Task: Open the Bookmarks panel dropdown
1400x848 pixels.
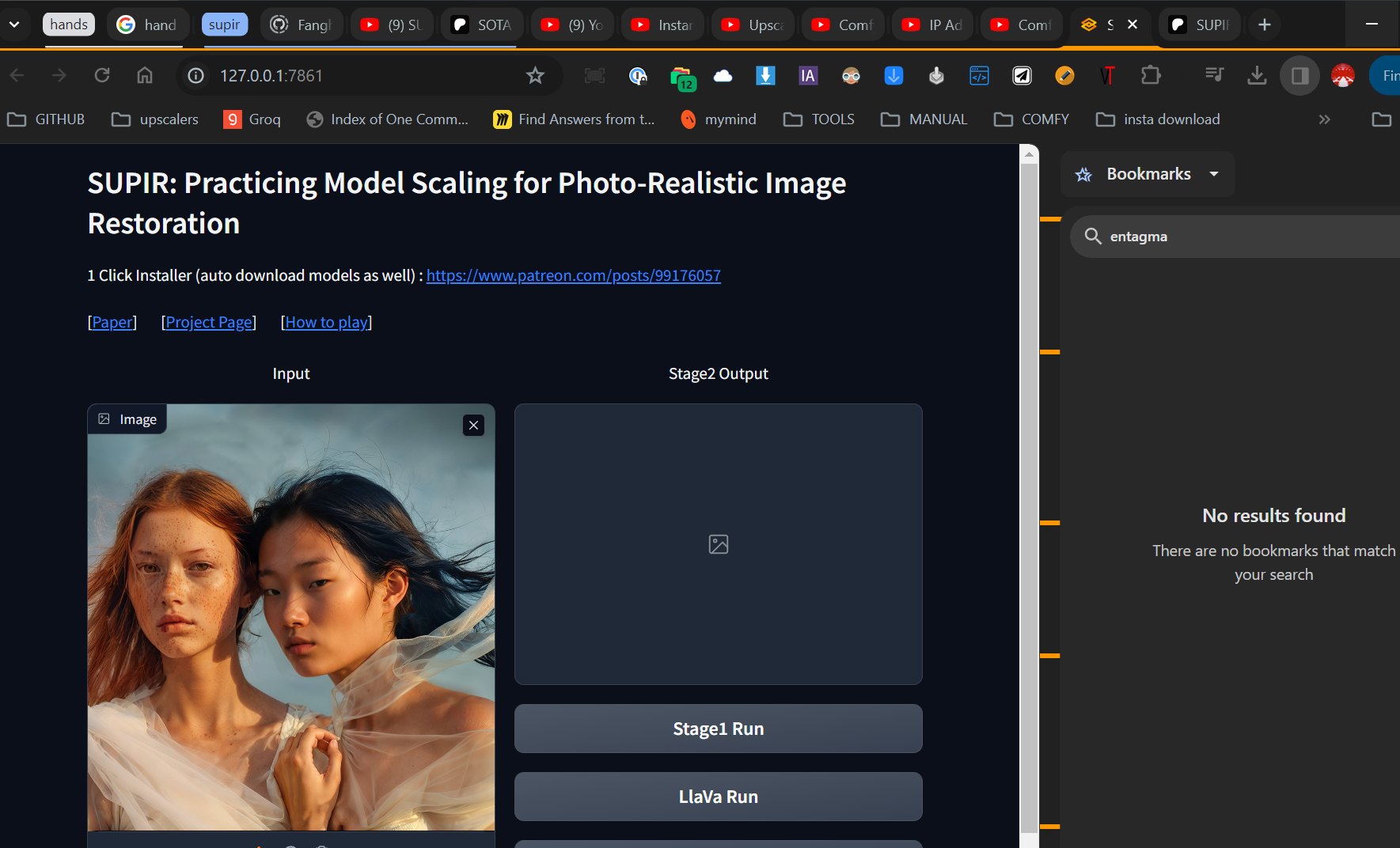Action: point(1213,174)
